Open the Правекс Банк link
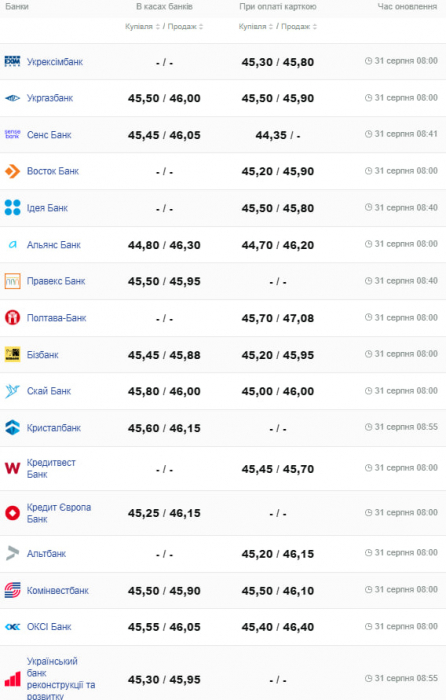The height and width of the screenshot is (700, 446). tap(56, 281)
